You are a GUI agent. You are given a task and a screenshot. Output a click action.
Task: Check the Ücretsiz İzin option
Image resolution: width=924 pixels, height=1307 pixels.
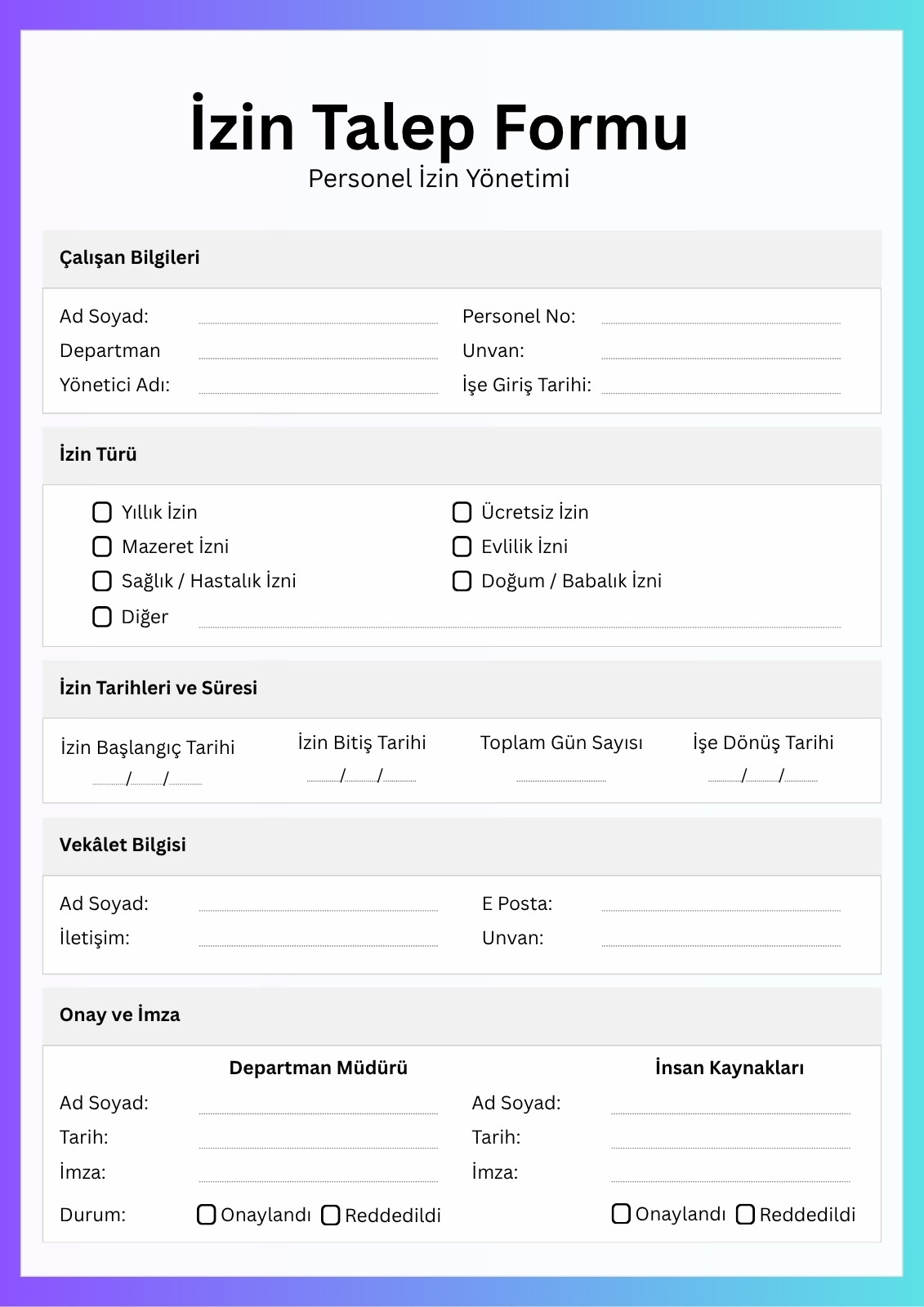point(462,512)
